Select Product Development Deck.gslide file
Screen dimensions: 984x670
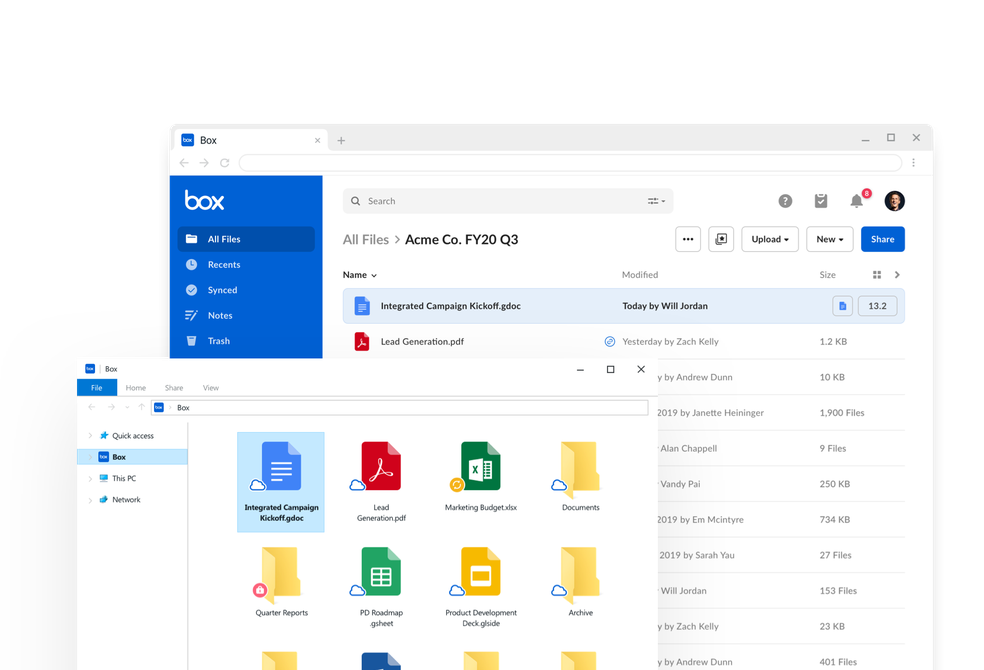(481, 587)
